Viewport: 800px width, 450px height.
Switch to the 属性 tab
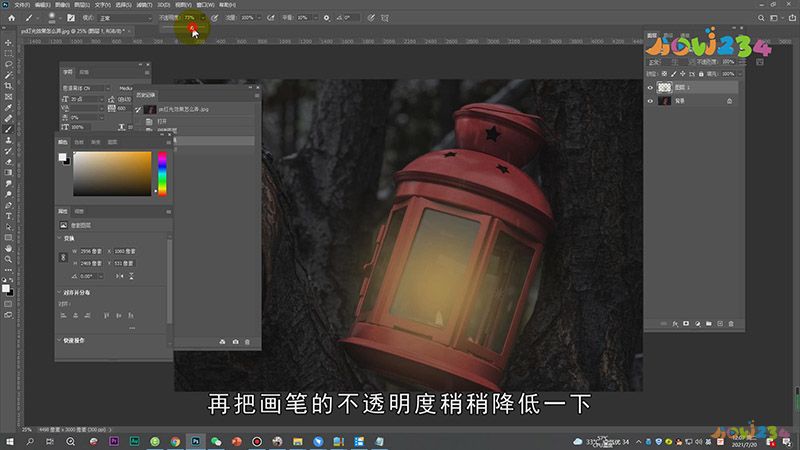pos(63,211)
